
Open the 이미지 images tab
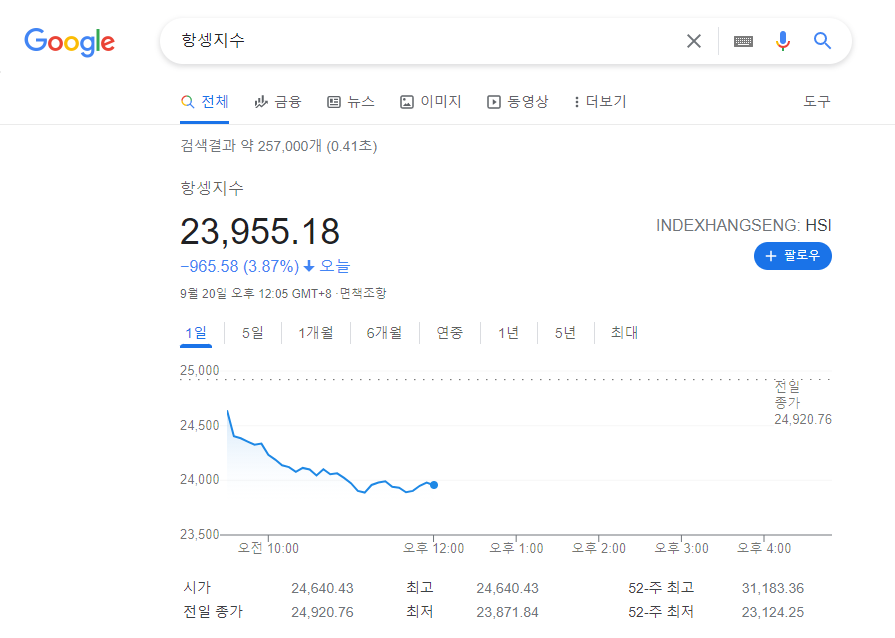(431, 102)
